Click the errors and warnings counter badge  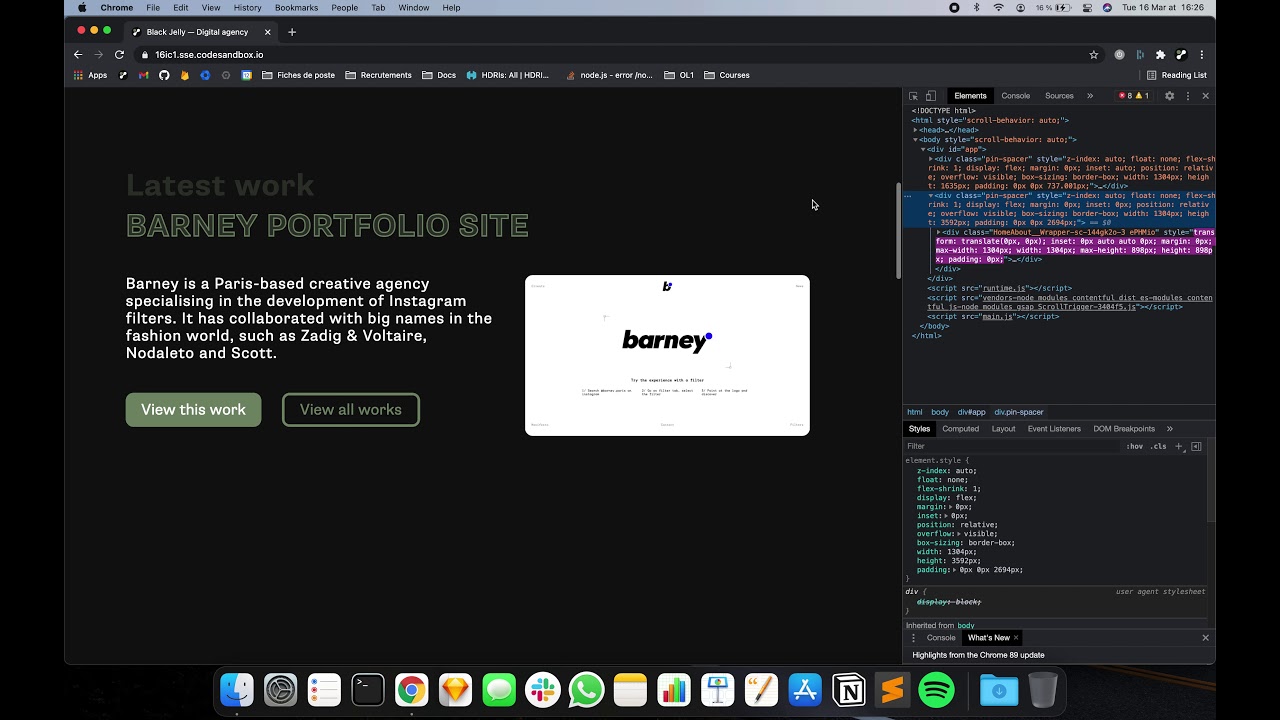click(1134, 96)
